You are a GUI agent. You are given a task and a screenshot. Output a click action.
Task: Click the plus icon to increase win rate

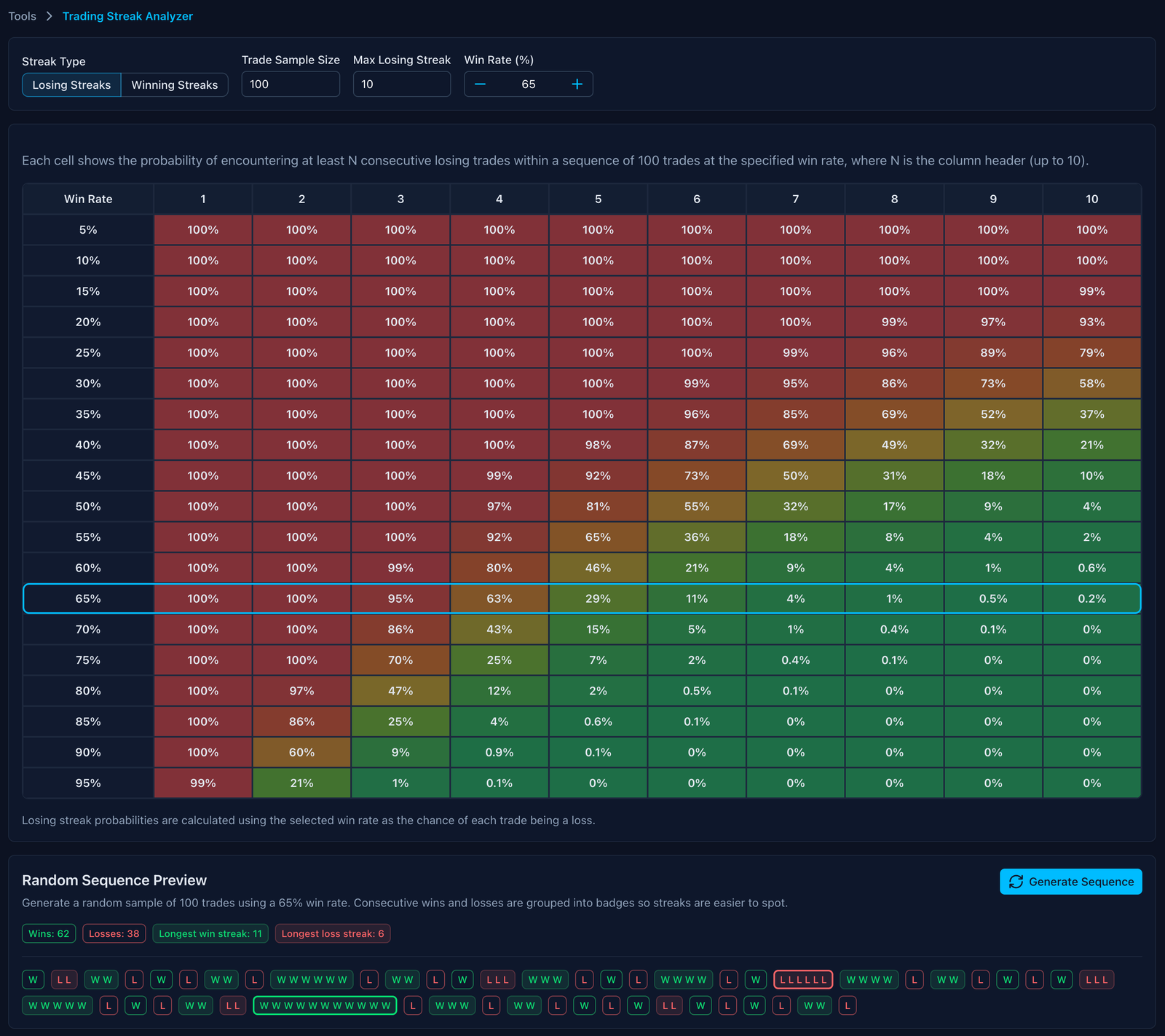pos(577,84)
